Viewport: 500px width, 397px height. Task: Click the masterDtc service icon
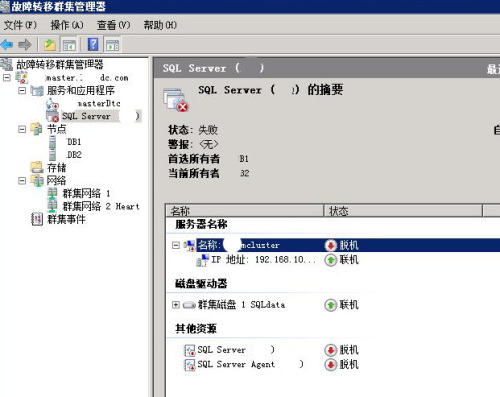tap(52, 104)
